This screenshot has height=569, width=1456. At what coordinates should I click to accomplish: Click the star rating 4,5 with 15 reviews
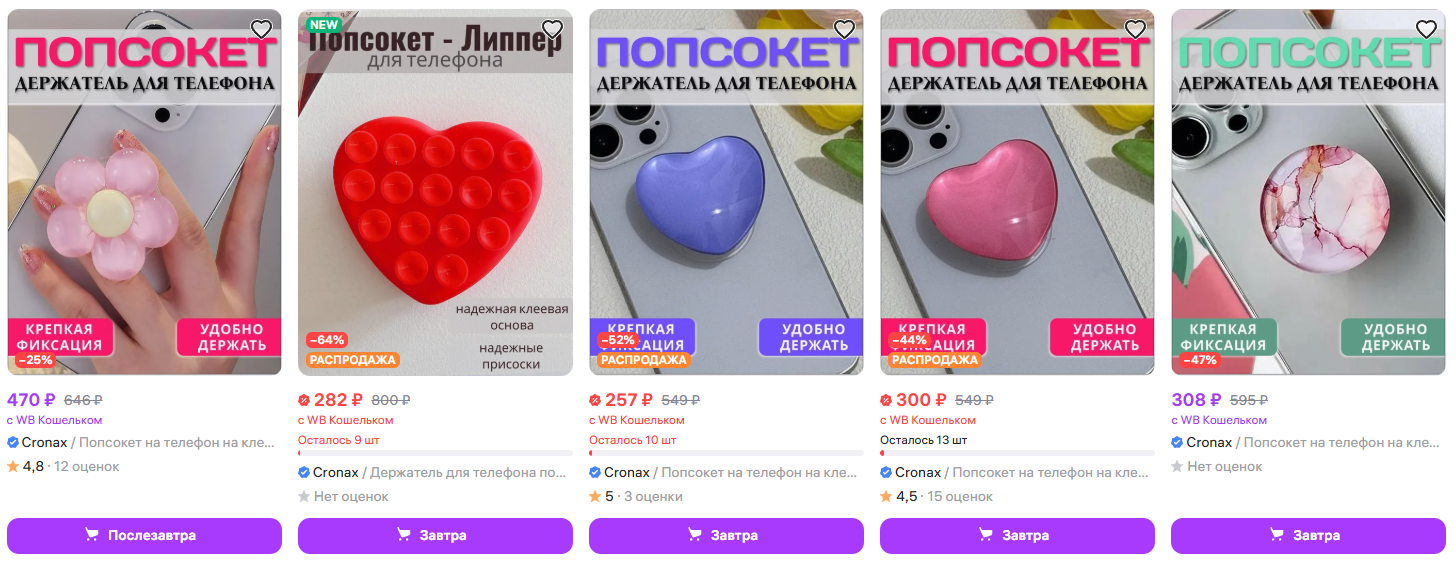(x=936, y=496)
